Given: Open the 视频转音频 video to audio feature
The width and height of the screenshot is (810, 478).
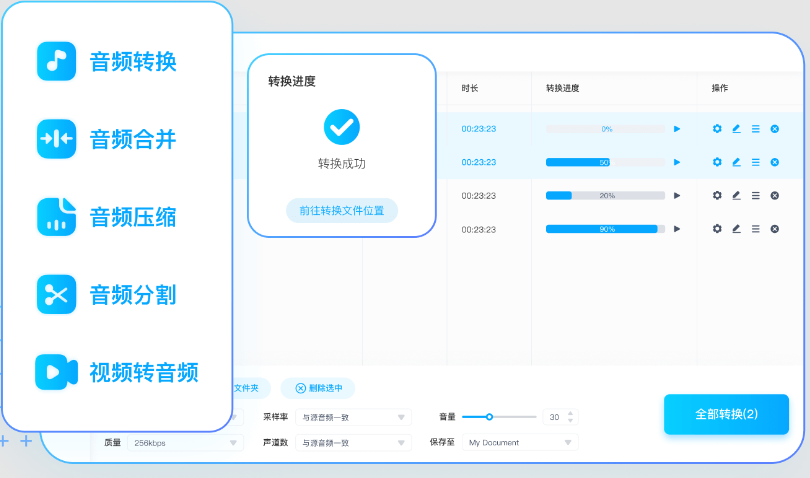Looking at the screenshot, I should click(x=117, y=372).
